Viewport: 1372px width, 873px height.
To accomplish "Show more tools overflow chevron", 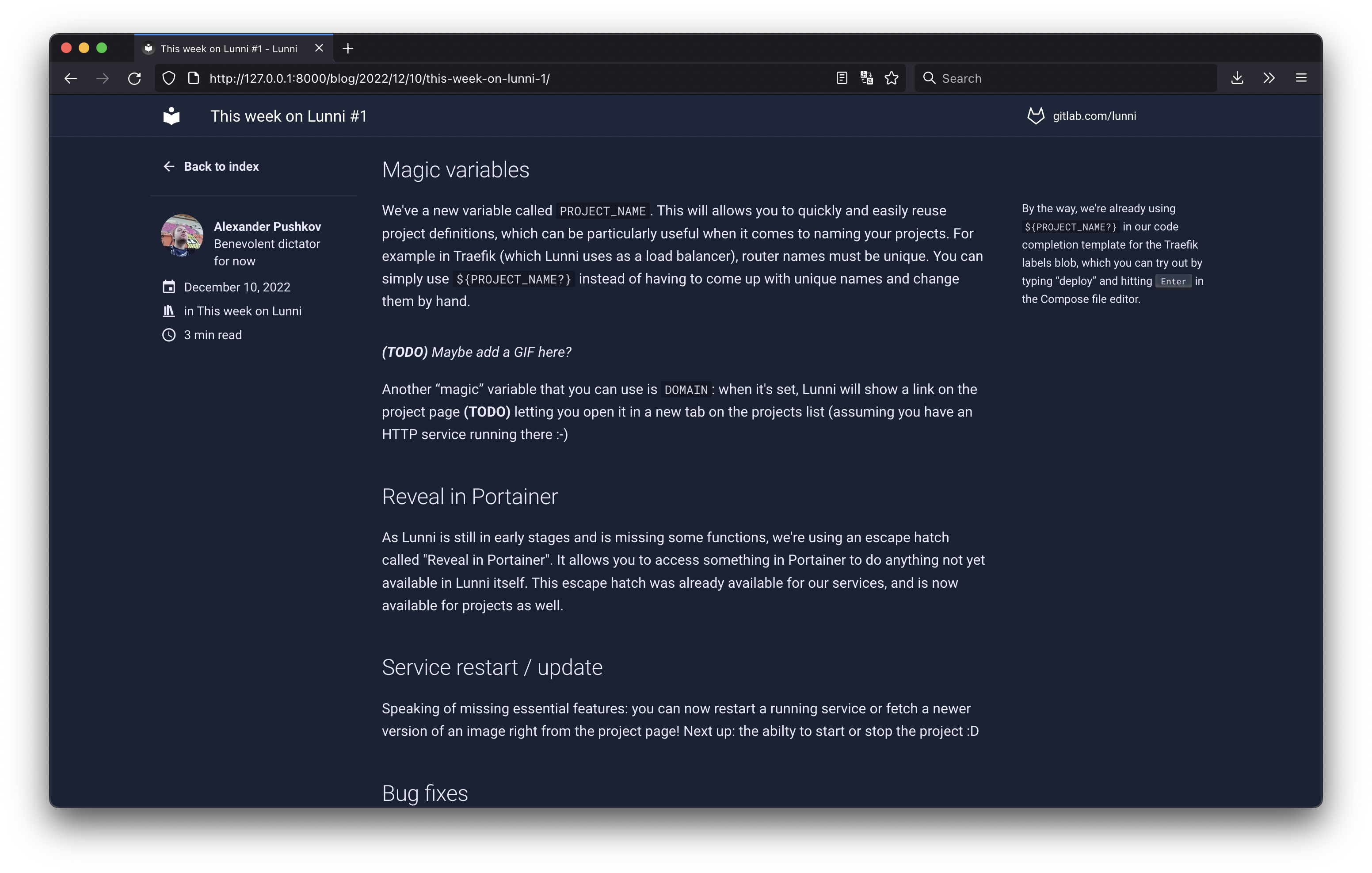I will click(1269, 78).
